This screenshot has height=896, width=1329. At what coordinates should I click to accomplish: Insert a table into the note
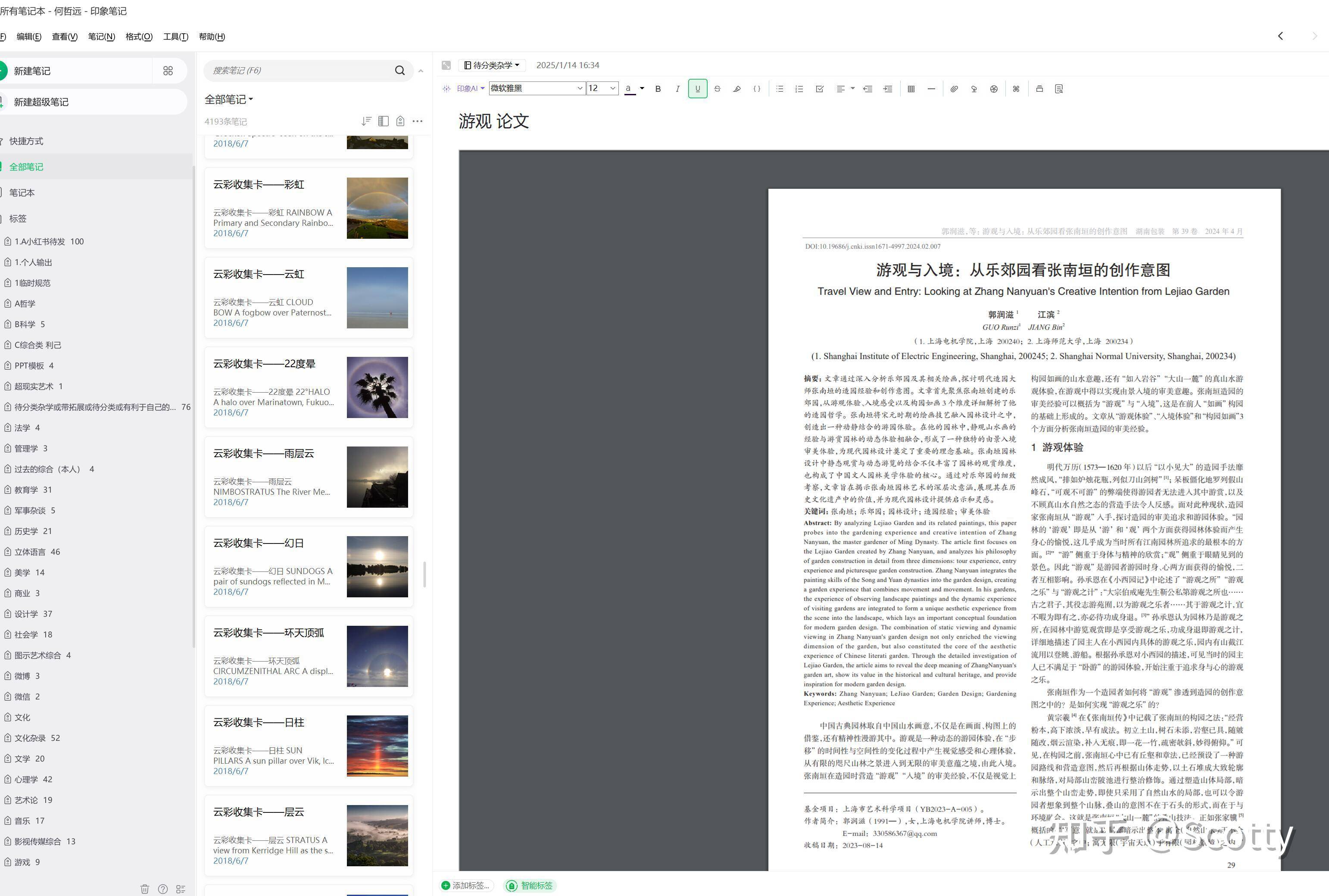pos(911,89)
